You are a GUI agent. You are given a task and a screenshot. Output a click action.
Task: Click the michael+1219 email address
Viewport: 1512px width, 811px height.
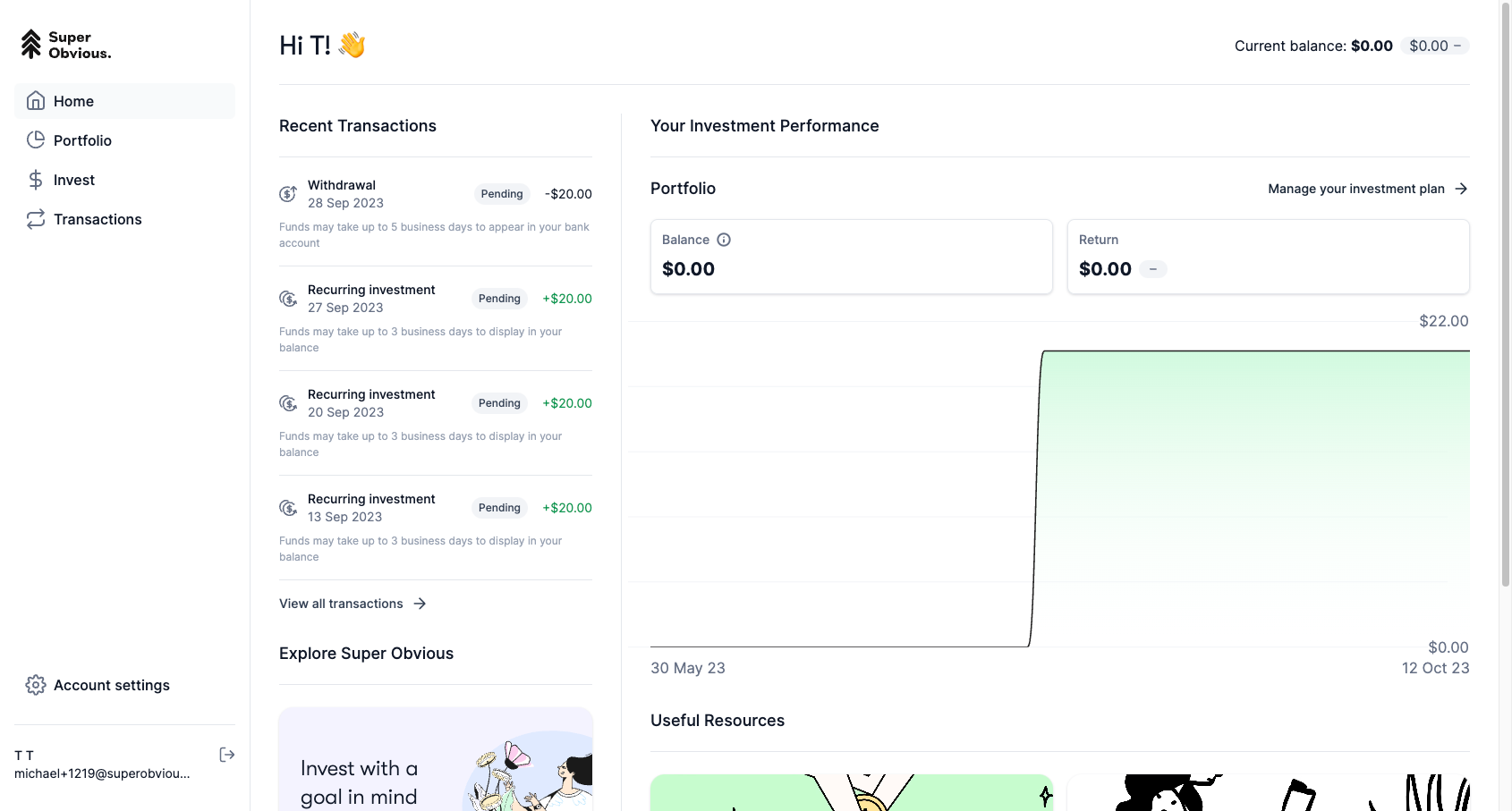coord(102,773)
